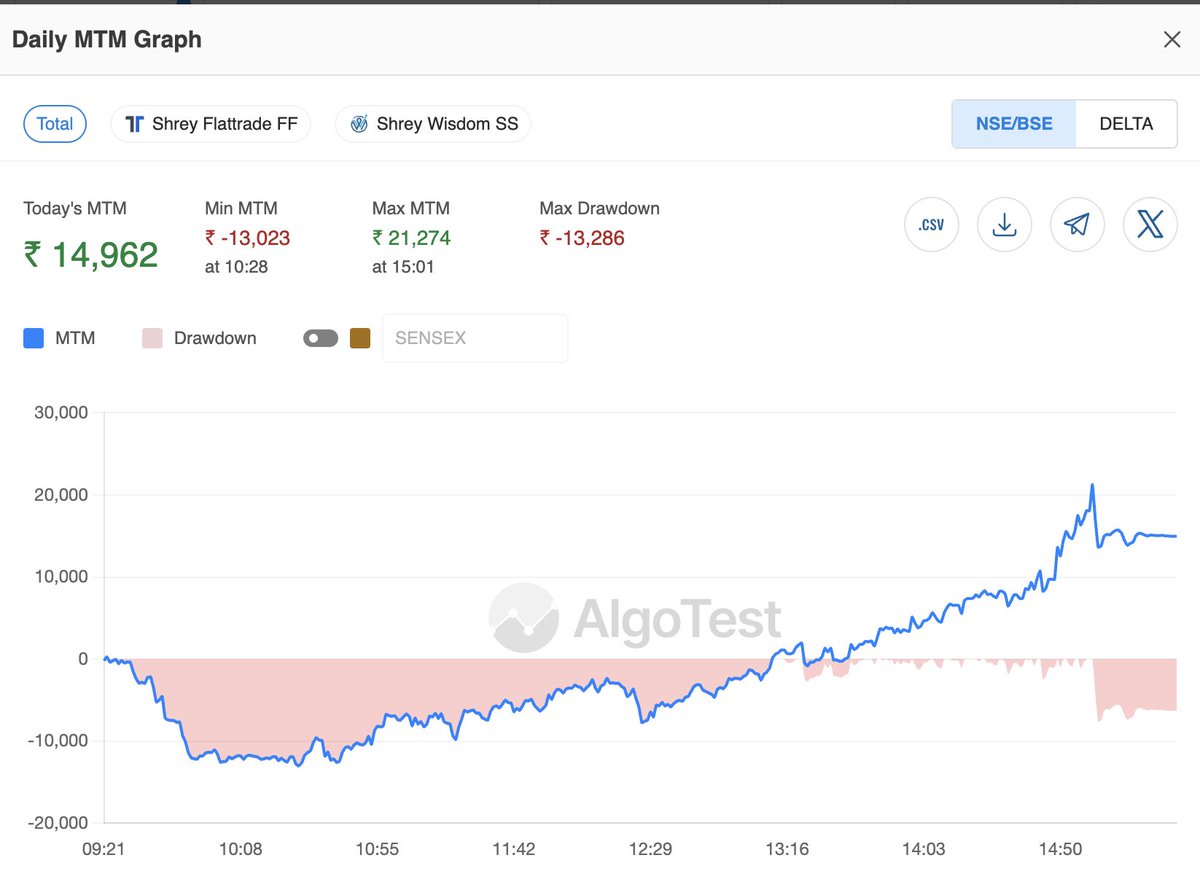Click Min MTM value ₹ -13,023
The height and width of the screenshot is (882, 1200).
tap(248, 238)
